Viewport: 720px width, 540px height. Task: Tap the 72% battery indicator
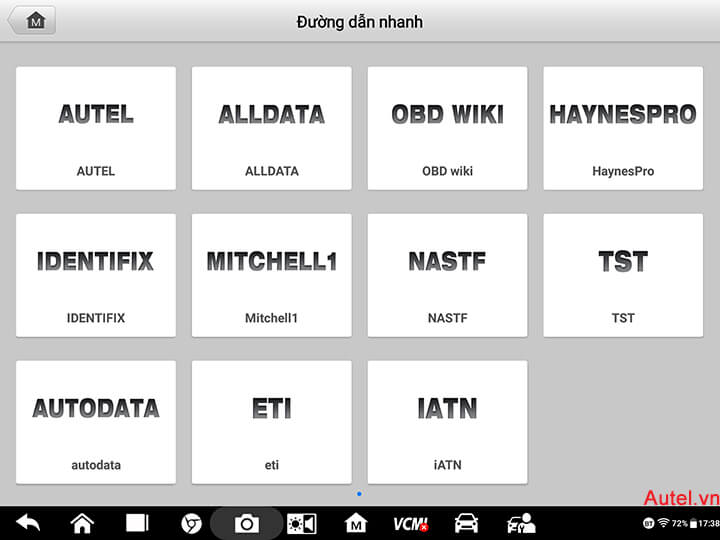pyautogui.click(x=685, y=523)
